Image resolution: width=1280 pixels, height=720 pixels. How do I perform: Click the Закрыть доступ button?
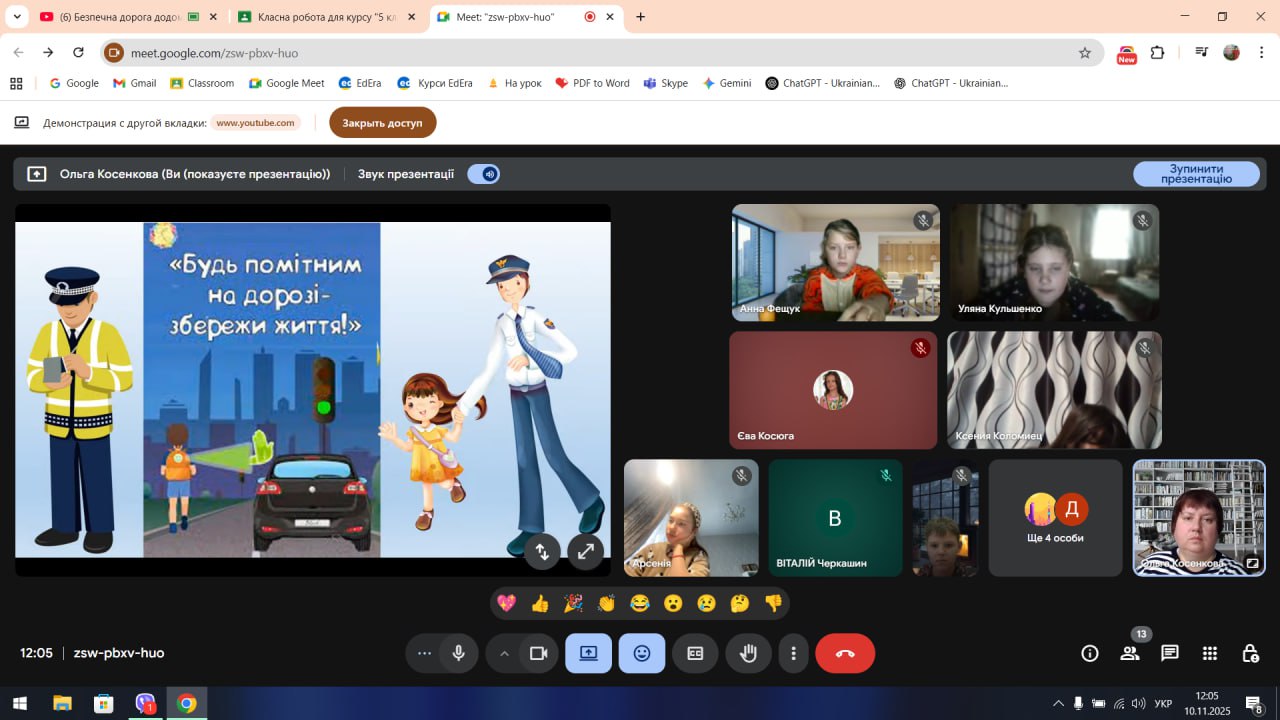pyautogui.click(x=382, y=123)
